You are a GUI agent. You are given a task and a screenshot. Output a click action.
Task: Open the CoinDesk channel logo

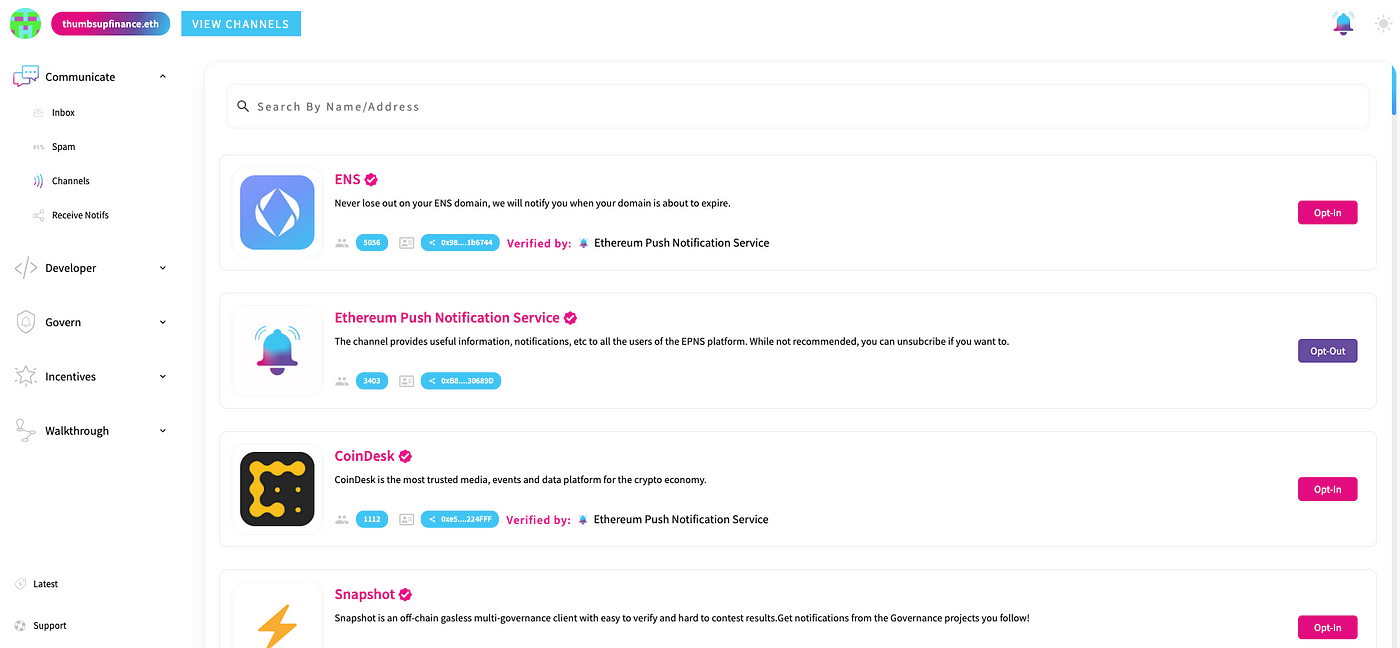[x=277, y=489]
